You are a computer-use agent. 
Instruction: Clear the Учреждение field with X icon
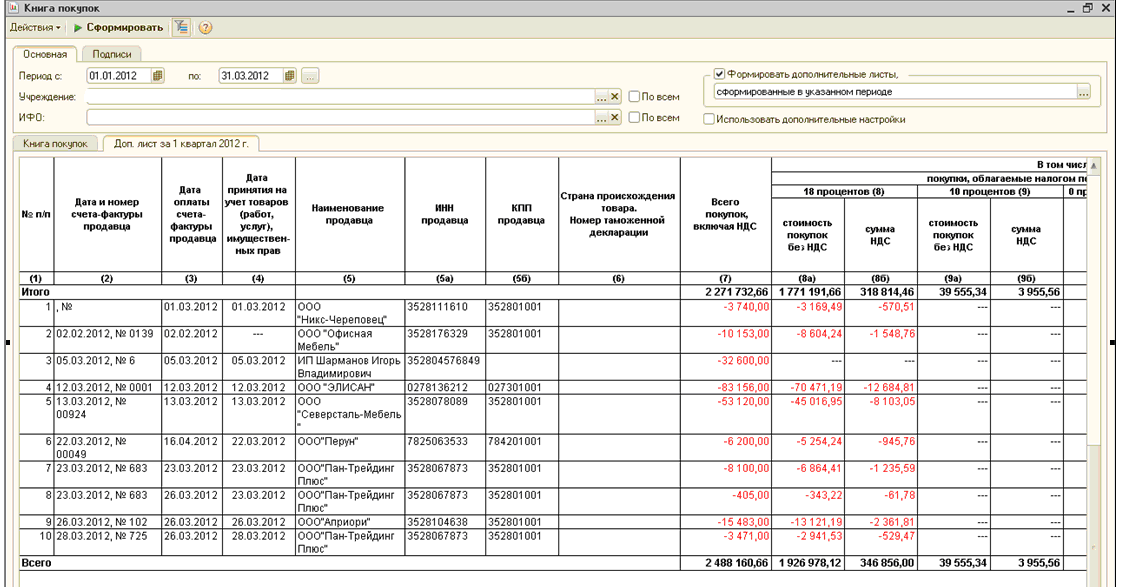click(615, 97)
